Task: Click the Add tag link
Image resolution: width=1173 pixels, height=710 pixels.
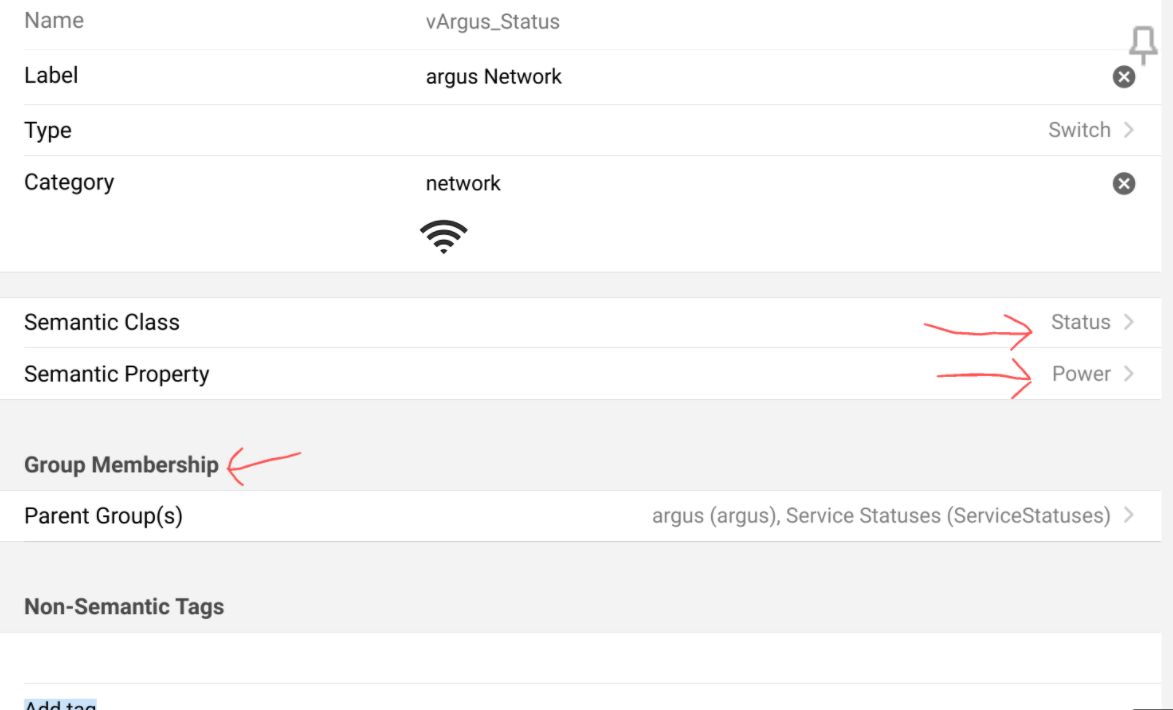Action: [x=60, y=704]
